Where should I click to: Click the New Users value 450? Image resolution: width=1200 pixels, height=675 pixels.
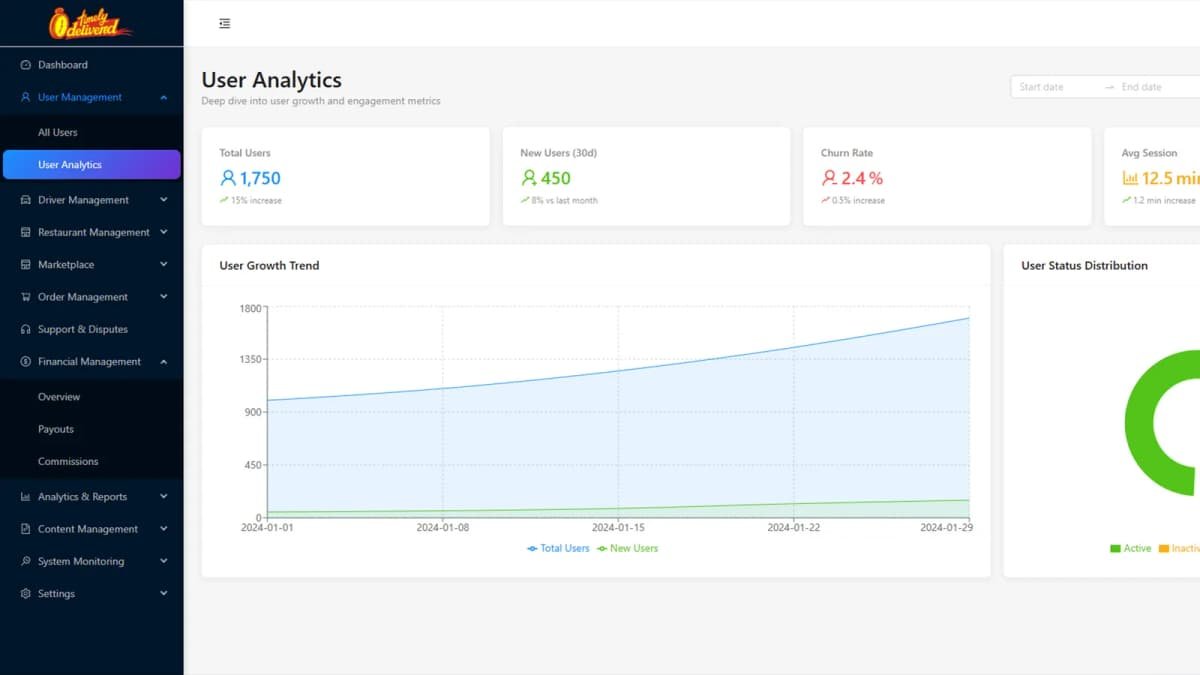[556, 178]
